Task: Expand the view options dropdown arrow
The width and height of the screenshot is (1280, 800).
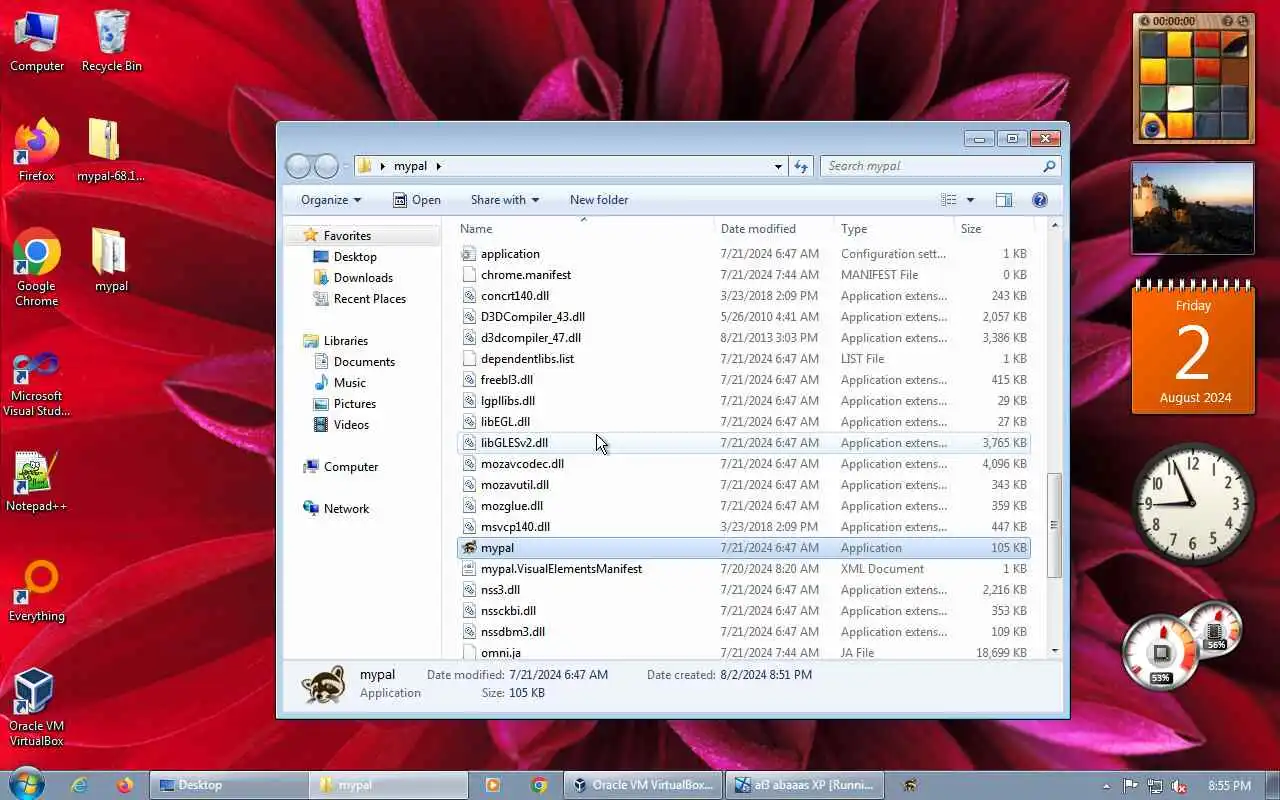Action: tap(970, 200)
